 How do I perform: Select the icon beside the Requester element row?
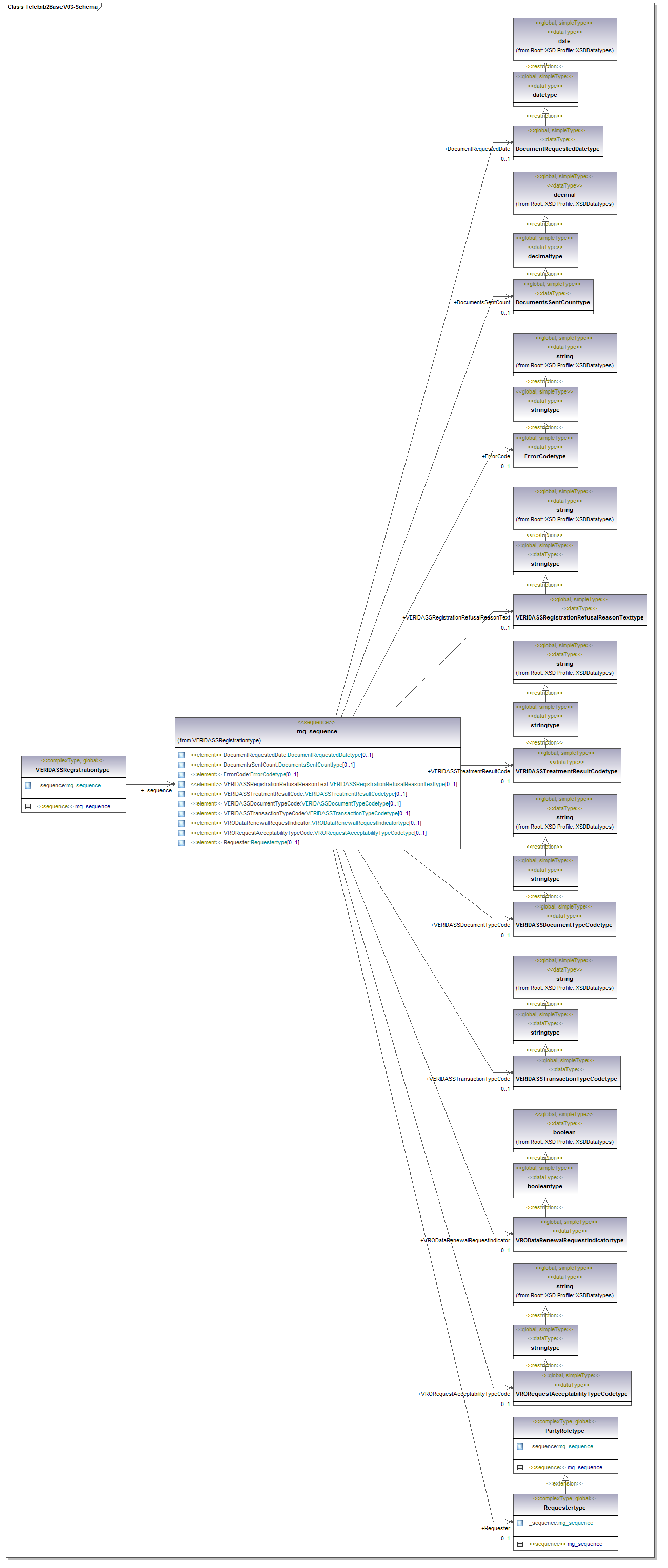pos(181,843)
